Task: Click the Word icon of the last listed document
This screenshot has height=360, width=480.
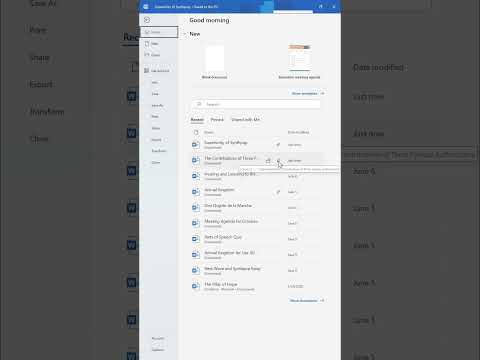Action: [x=196, y=286]
